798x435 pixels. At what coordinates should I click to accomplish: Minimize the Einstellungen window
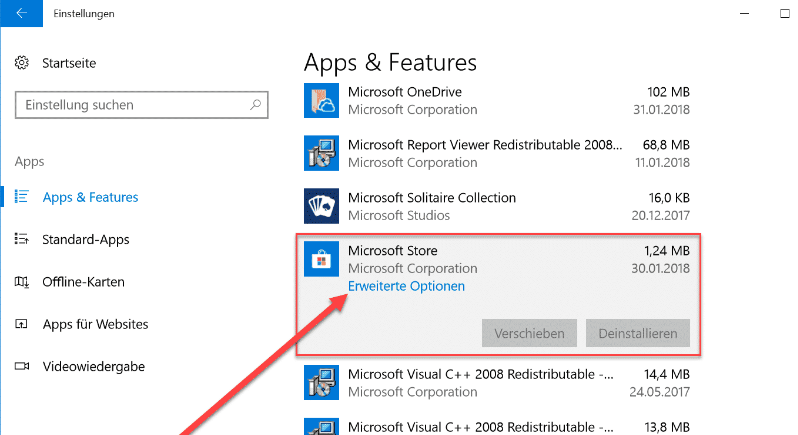(x=745, y=13)
